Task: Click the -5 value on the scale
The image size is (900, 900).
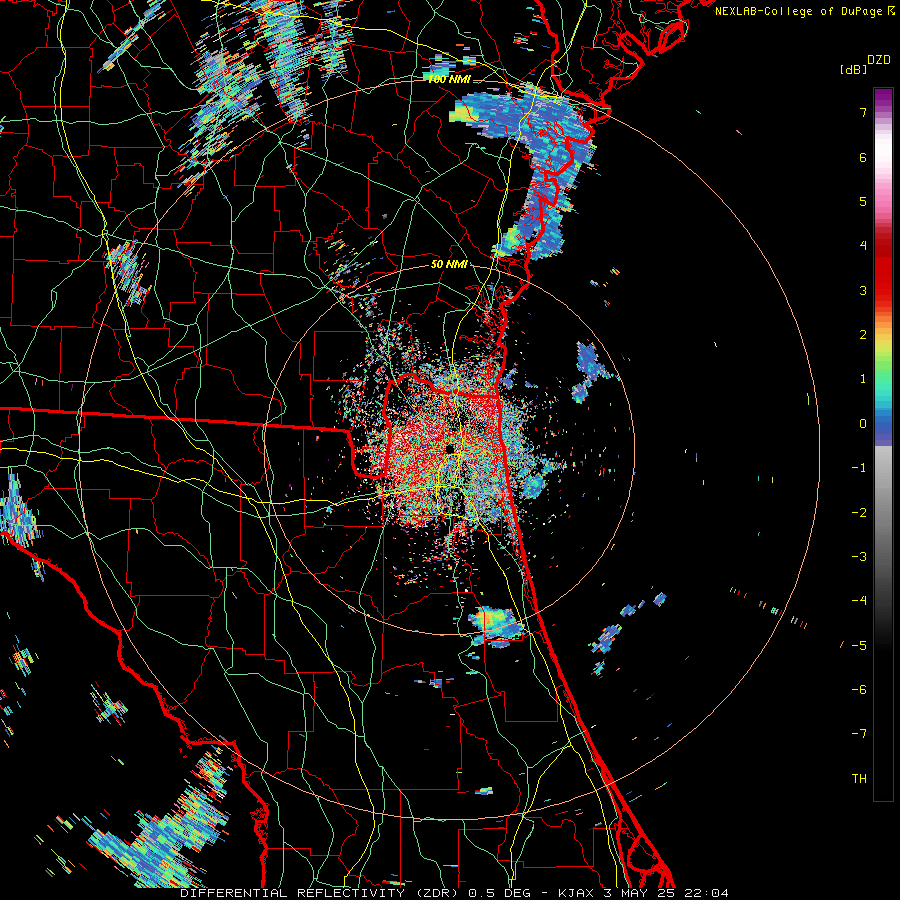Action: (x=859, y=646)
